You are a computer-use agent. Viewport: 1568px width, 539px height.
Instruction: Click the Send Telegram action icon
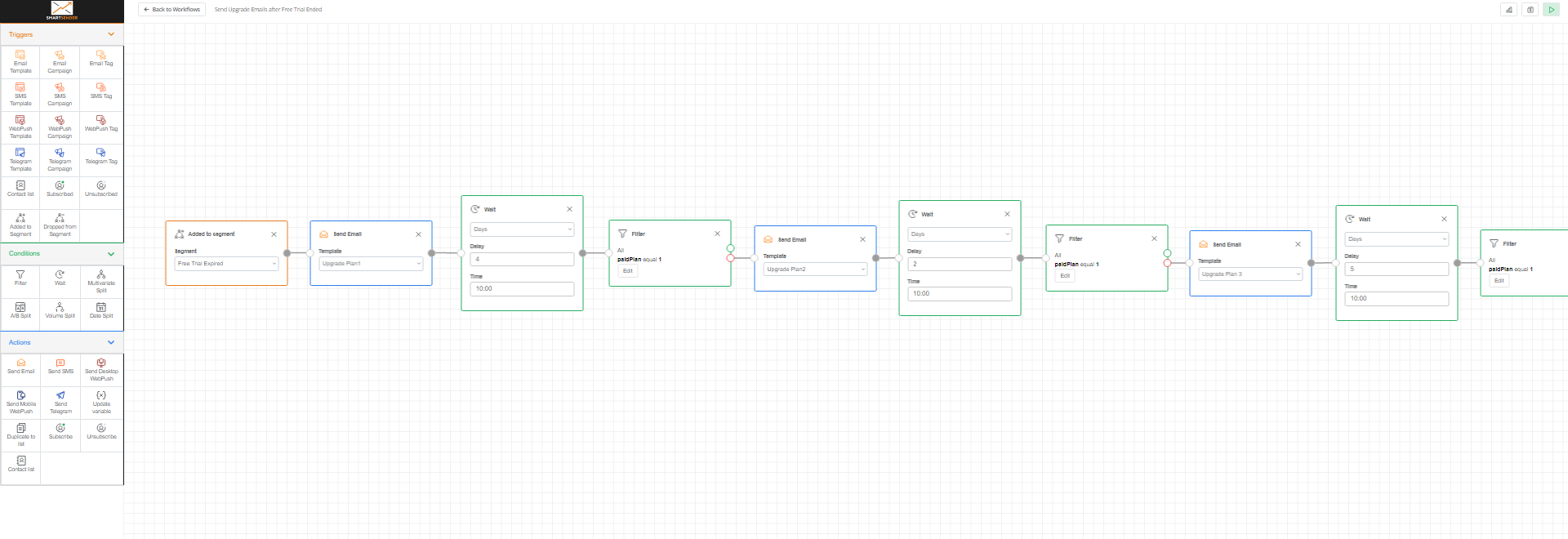(x=60, y=396)
